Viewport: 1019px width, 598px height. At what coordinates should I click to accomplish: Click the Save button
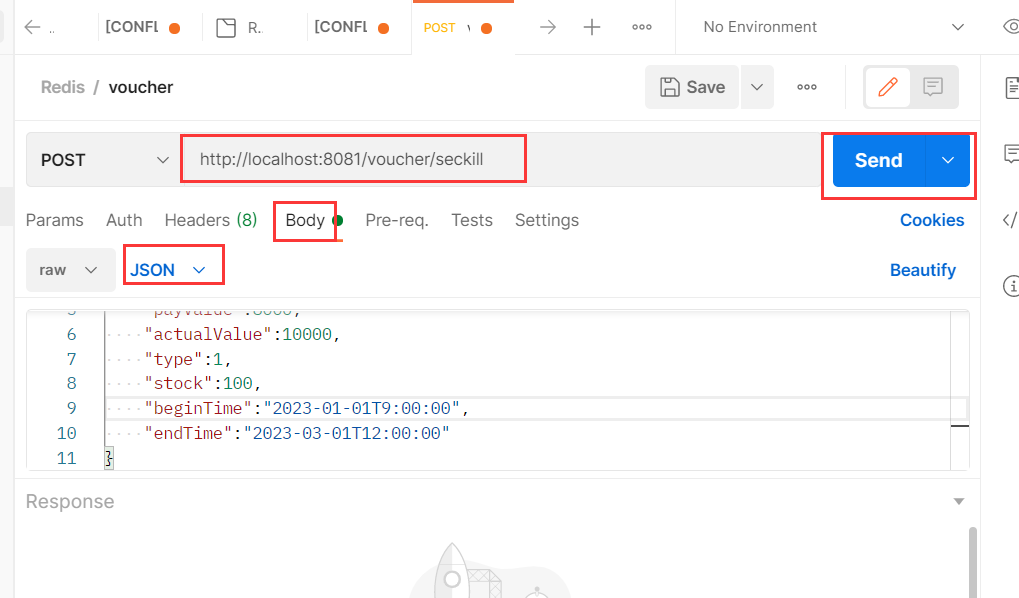692,87
